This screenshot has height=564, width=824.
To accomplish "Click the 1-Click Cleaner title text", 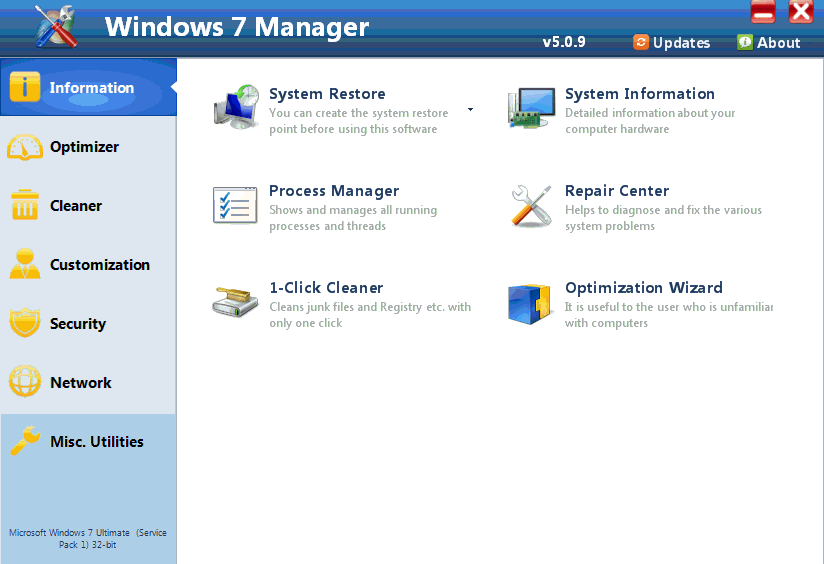I will 326,288.
